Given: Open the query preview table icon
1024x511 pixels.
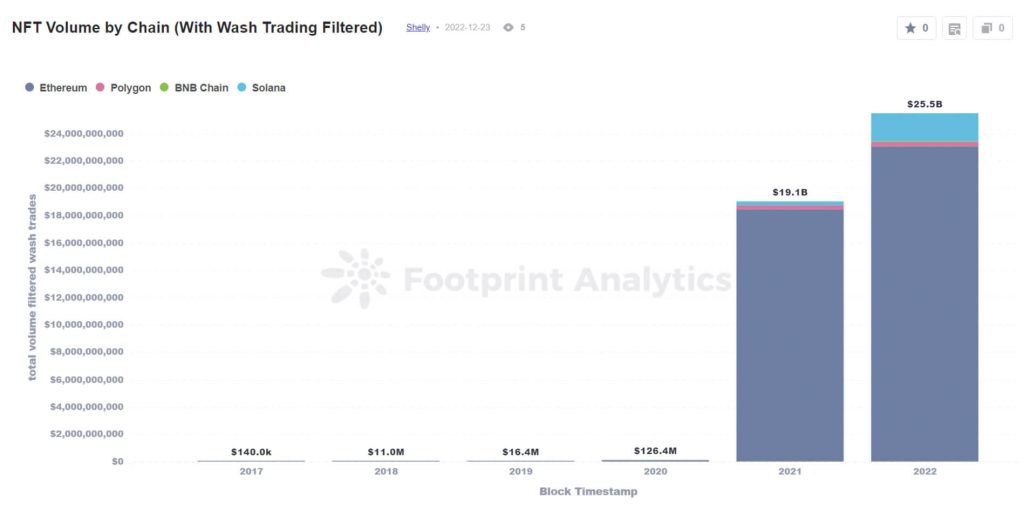Looking at the screenshot, I should click(x=954, y=28).
